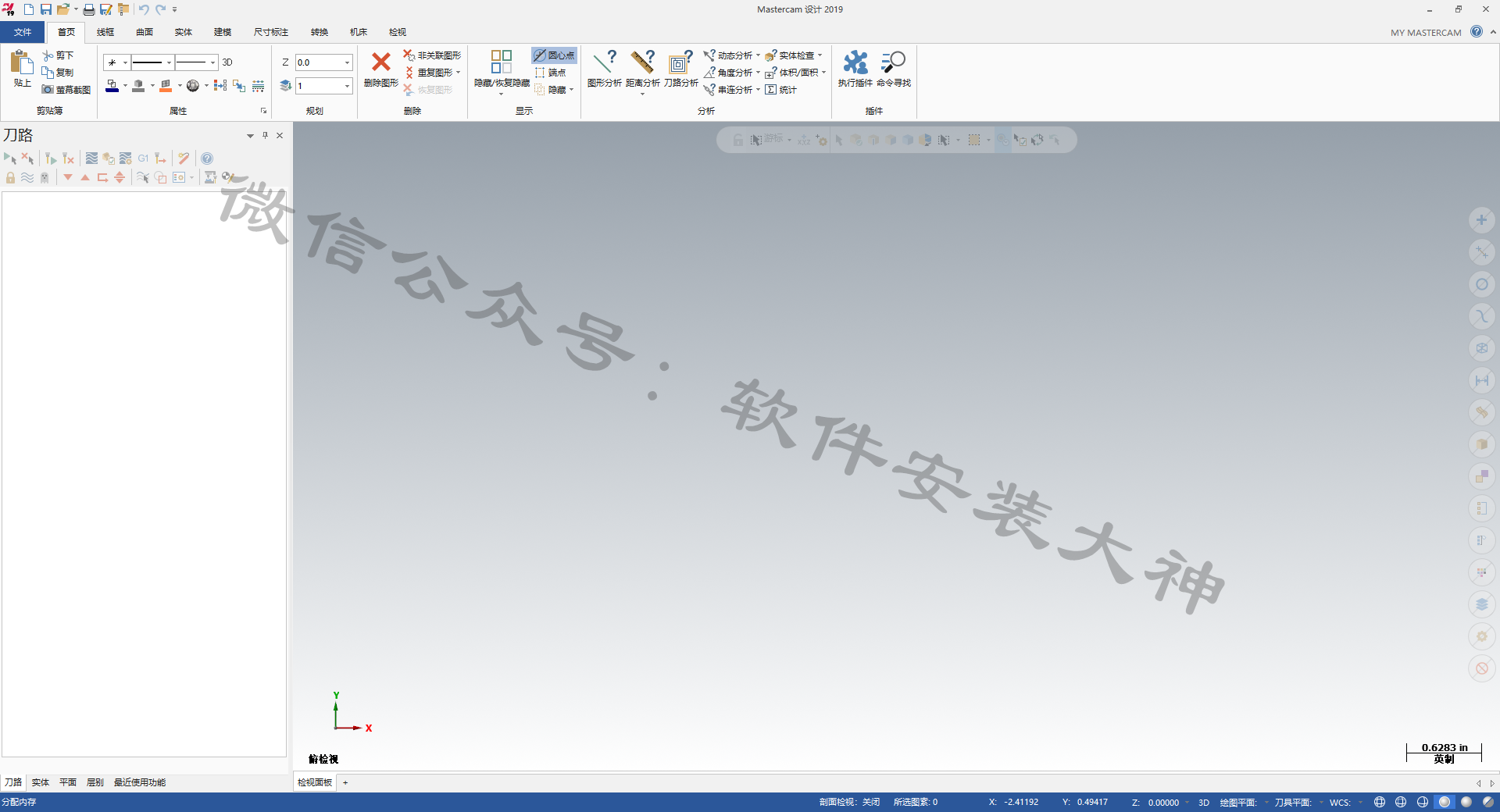Open line width dropdown

coord(213,62)
